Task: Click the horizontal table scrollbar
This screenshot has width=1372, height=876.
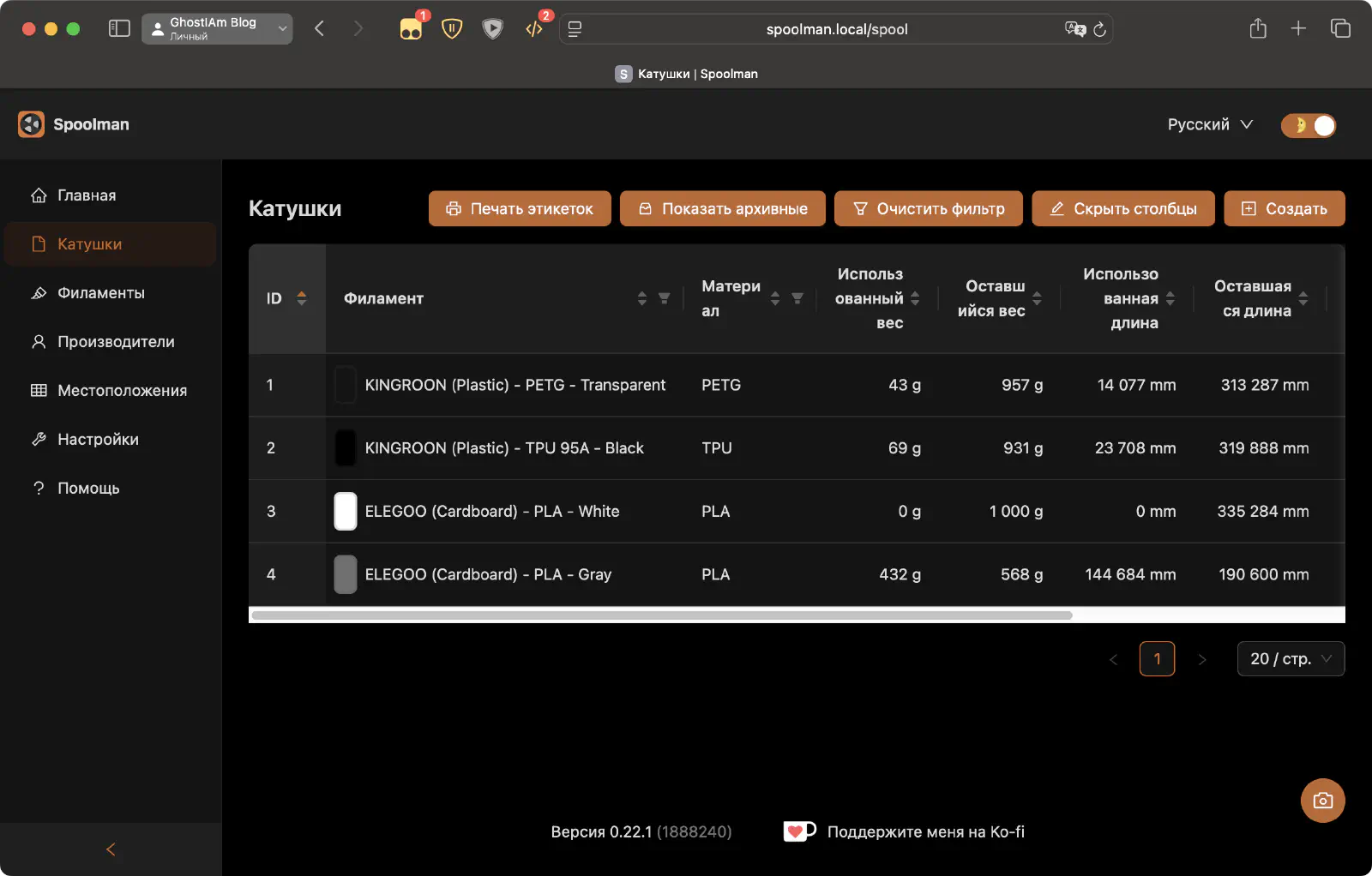Action: tap(661, 615)
